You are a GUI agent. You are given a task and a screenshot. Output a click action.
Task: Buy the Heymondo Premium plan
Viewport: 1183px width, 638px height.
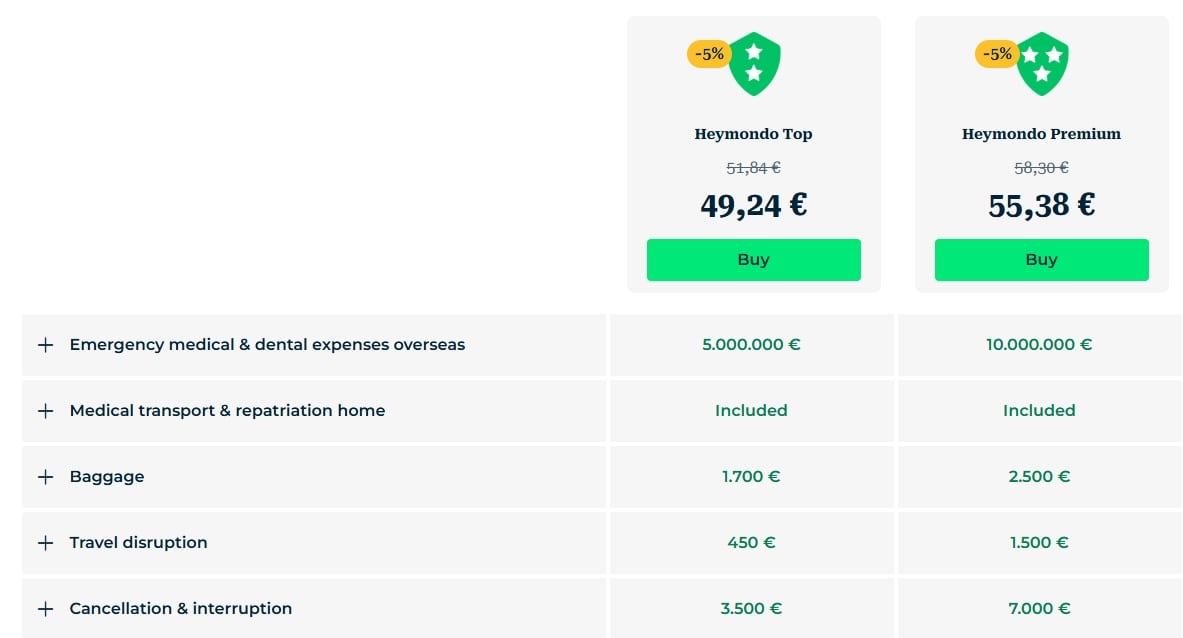(x=1042, y=259)
